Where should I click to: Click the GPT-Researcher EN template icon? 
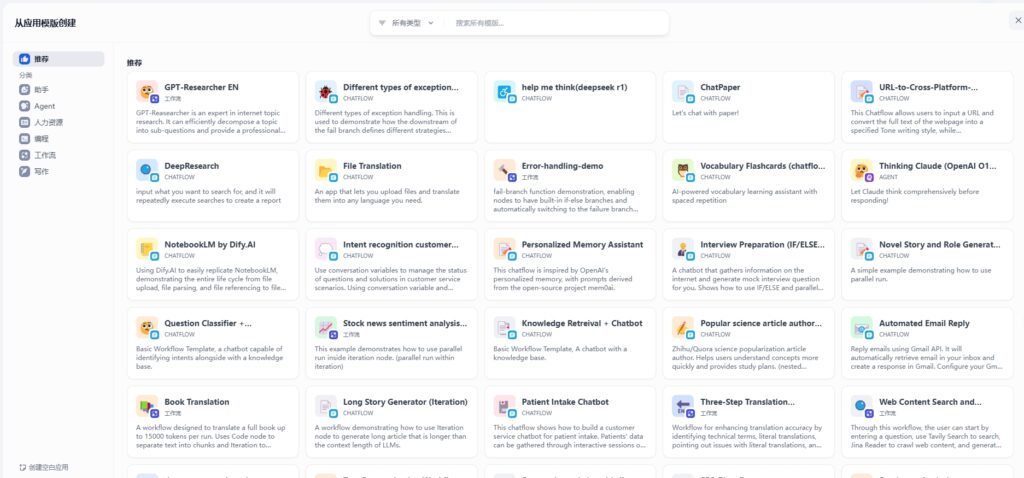tap(147, 92)
